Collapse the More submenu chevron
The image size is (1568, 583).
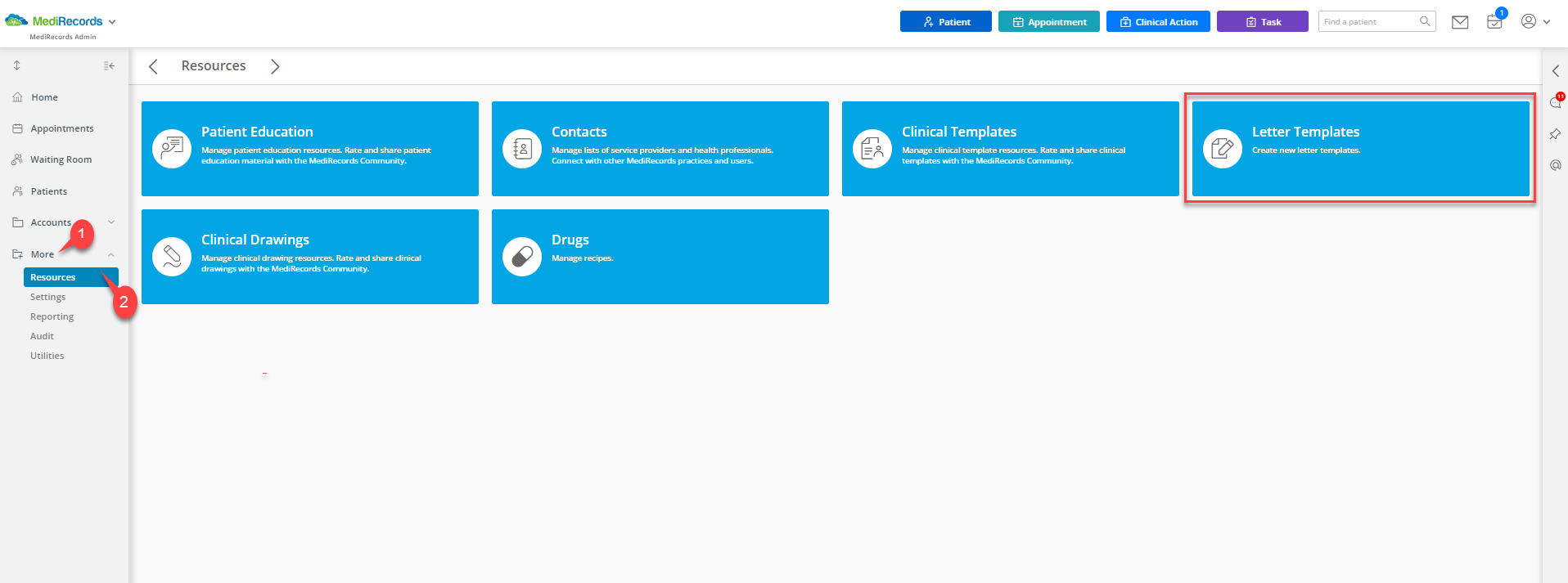pyautogui.click(x=111, y=254)
